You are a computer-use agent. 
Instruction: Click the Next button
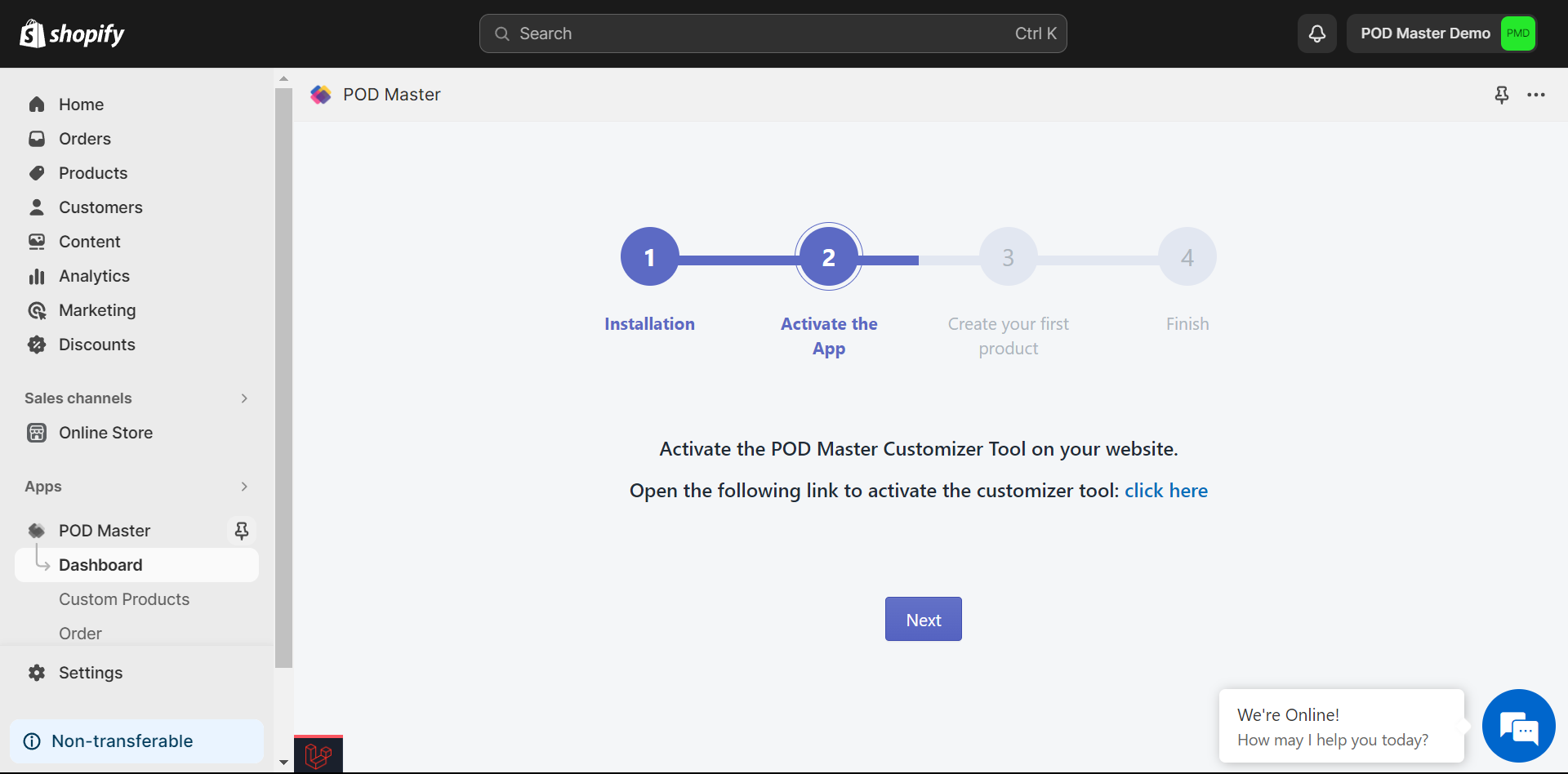[x=923, y=619]
